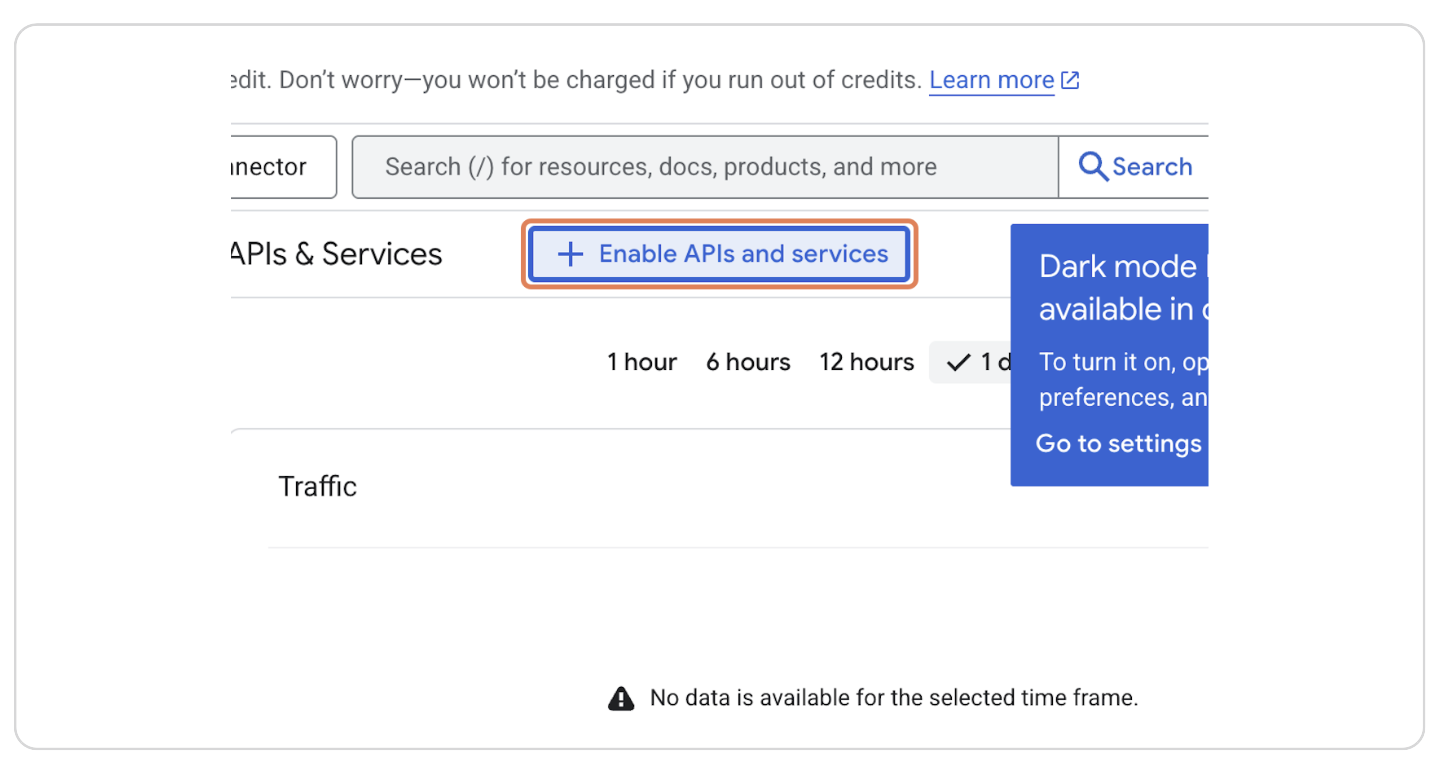Select the Traffic chart section

[317, 486]
